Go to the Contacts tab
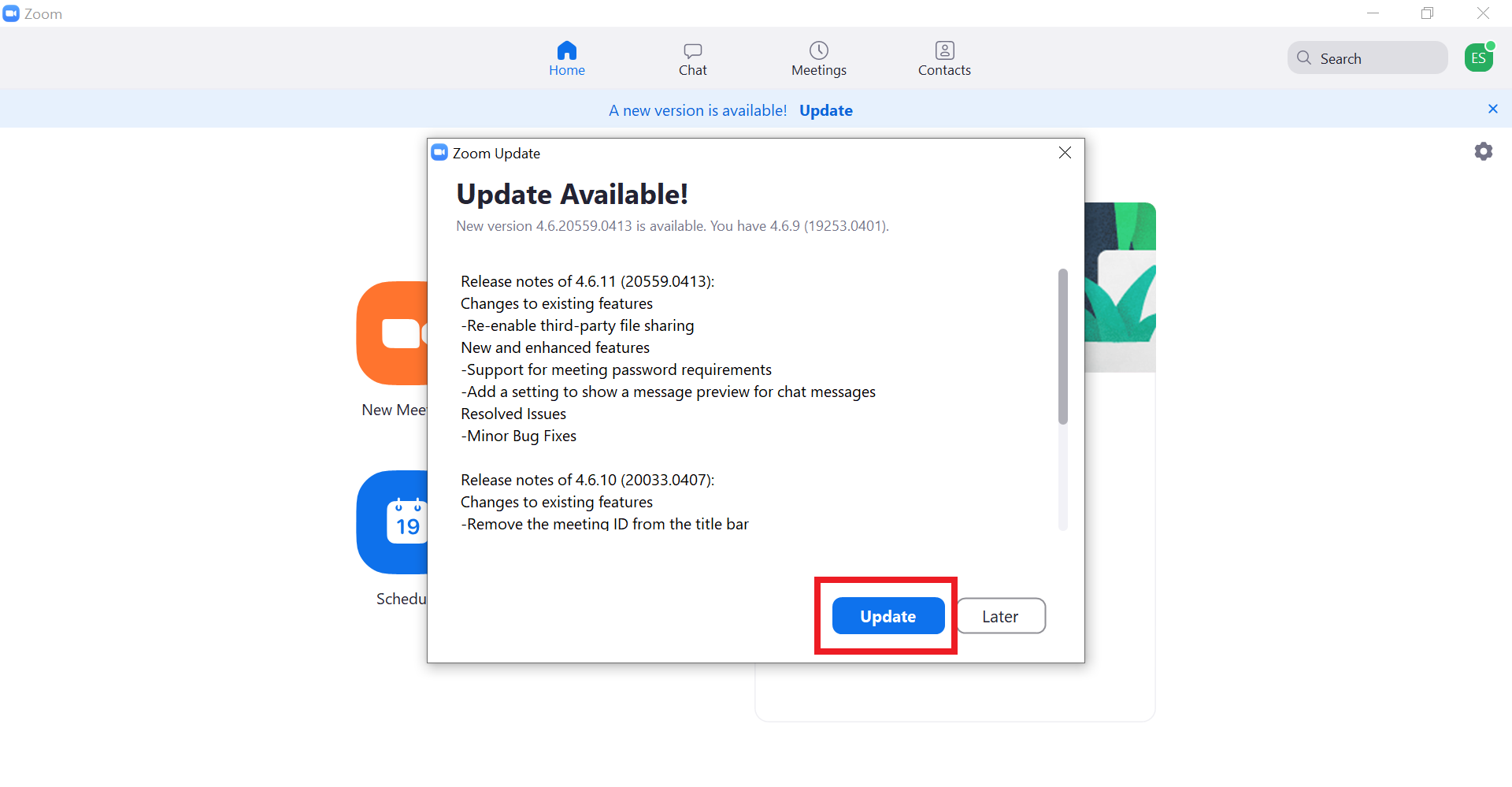Screen dimensions: 1512x787 pyautogui.click(x=944, y=59)
